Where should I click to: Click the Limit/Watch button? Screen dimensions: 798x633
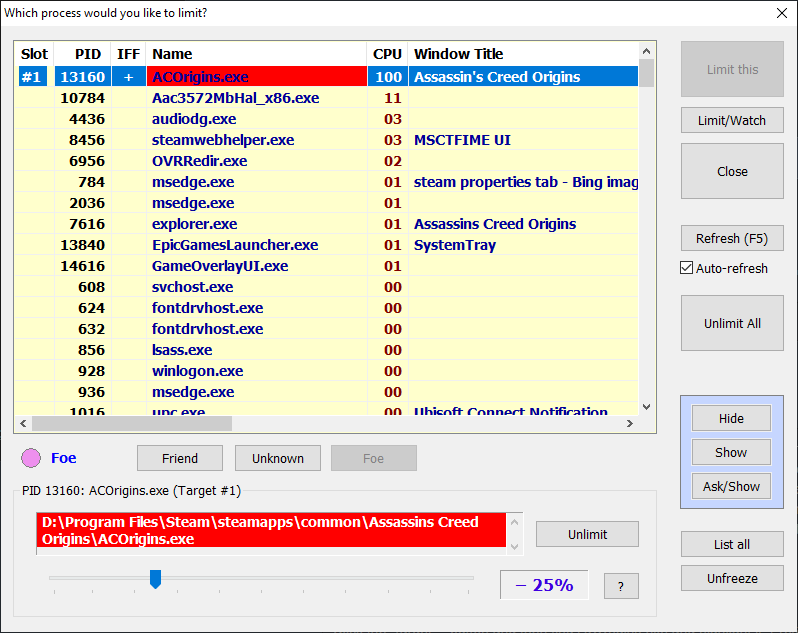click(x=732, y=120)
